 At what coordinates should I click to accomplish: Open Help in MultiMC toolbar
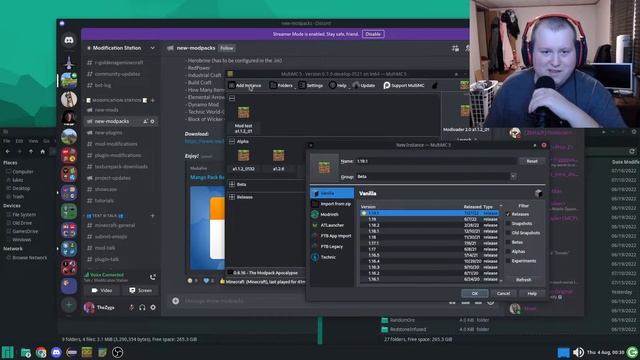point(338,85)
